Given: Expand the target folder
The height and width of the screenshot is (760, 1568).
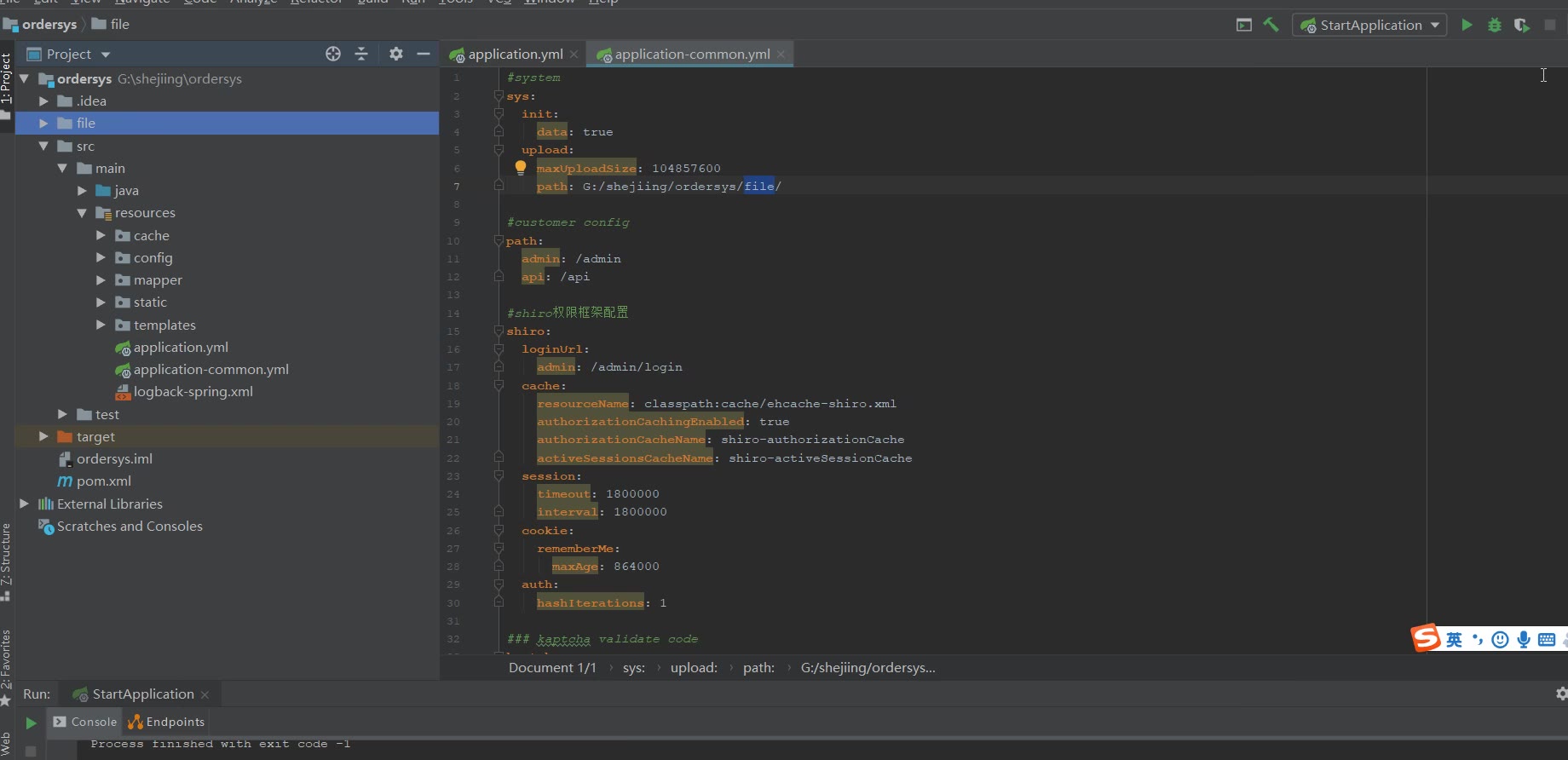Looking at the screenshot, I should coord(43,436).
